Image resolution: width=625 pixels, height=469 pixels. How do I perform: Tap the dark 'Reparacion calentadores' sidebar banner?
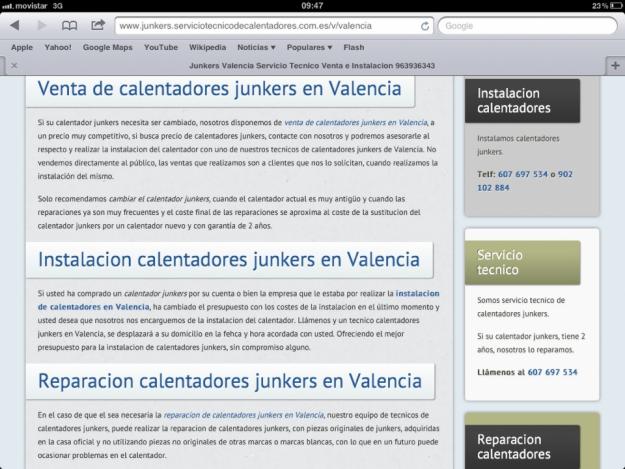coord(522,447)
